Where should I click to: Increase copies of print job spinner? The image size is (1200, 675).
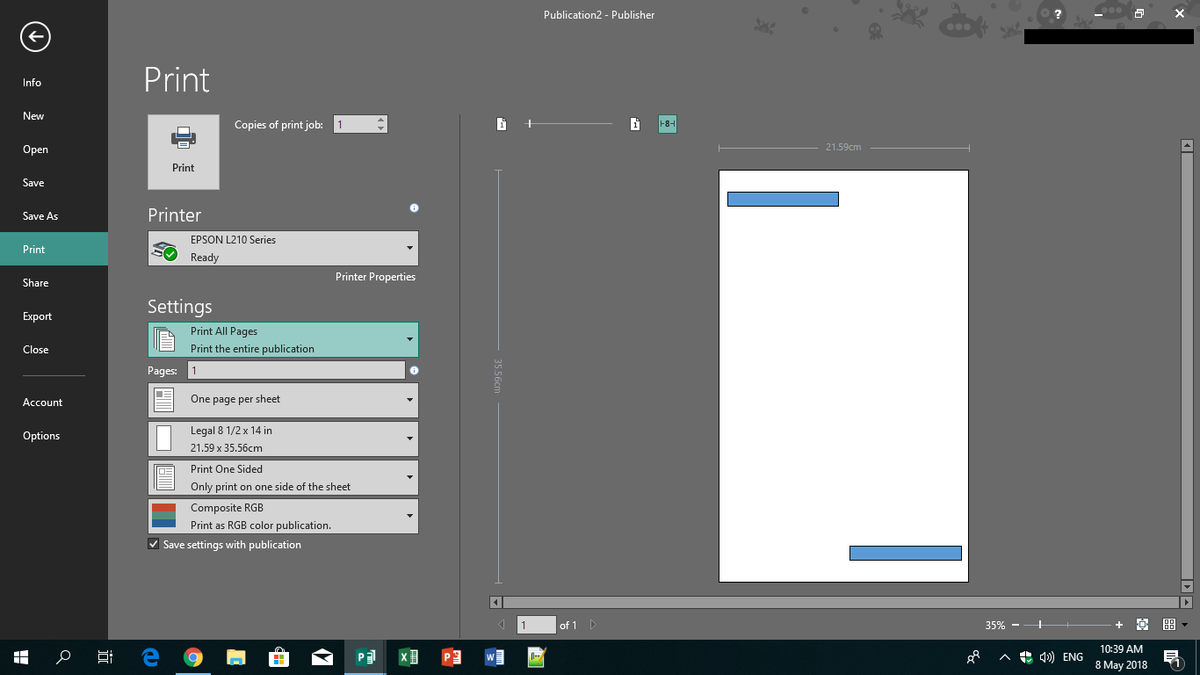coord(380,120)
